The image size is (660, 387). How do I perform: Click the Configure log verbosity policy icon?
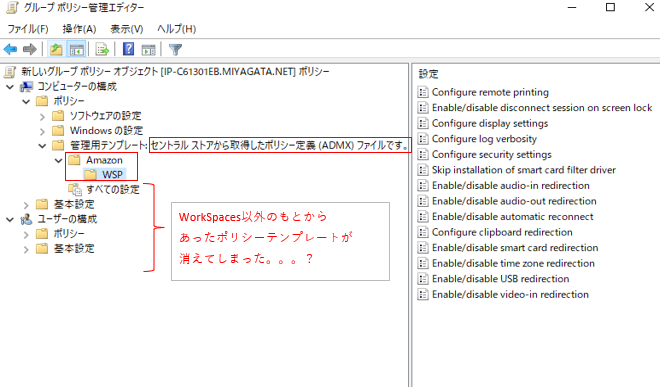pos(423,139)
